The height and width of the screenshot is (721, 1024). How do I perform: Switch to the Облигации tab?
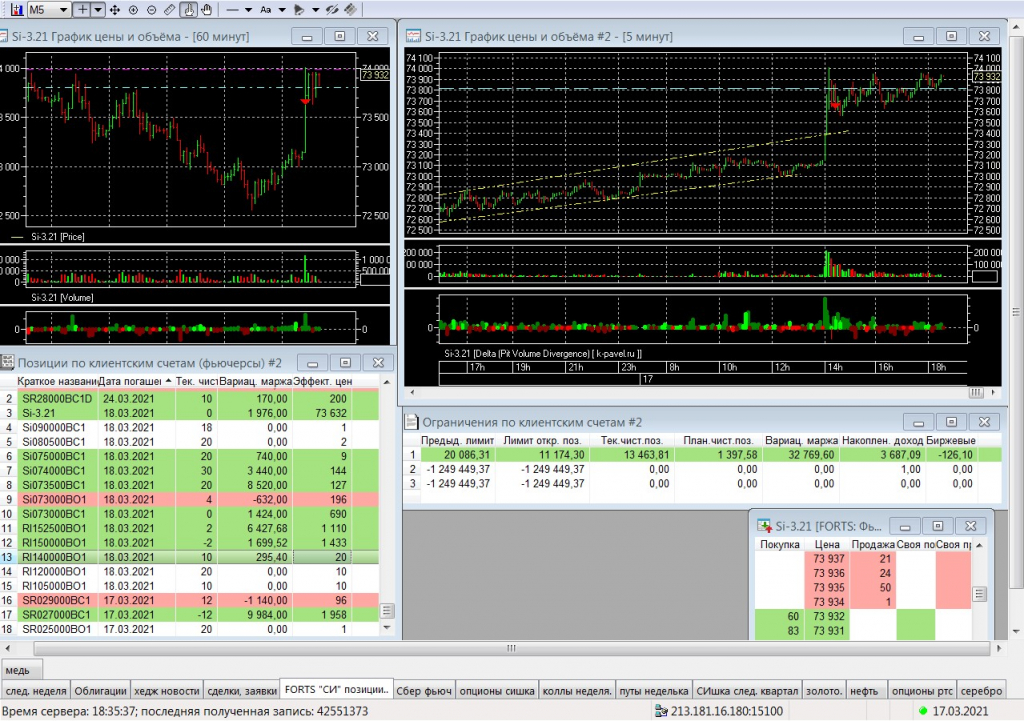100,690
